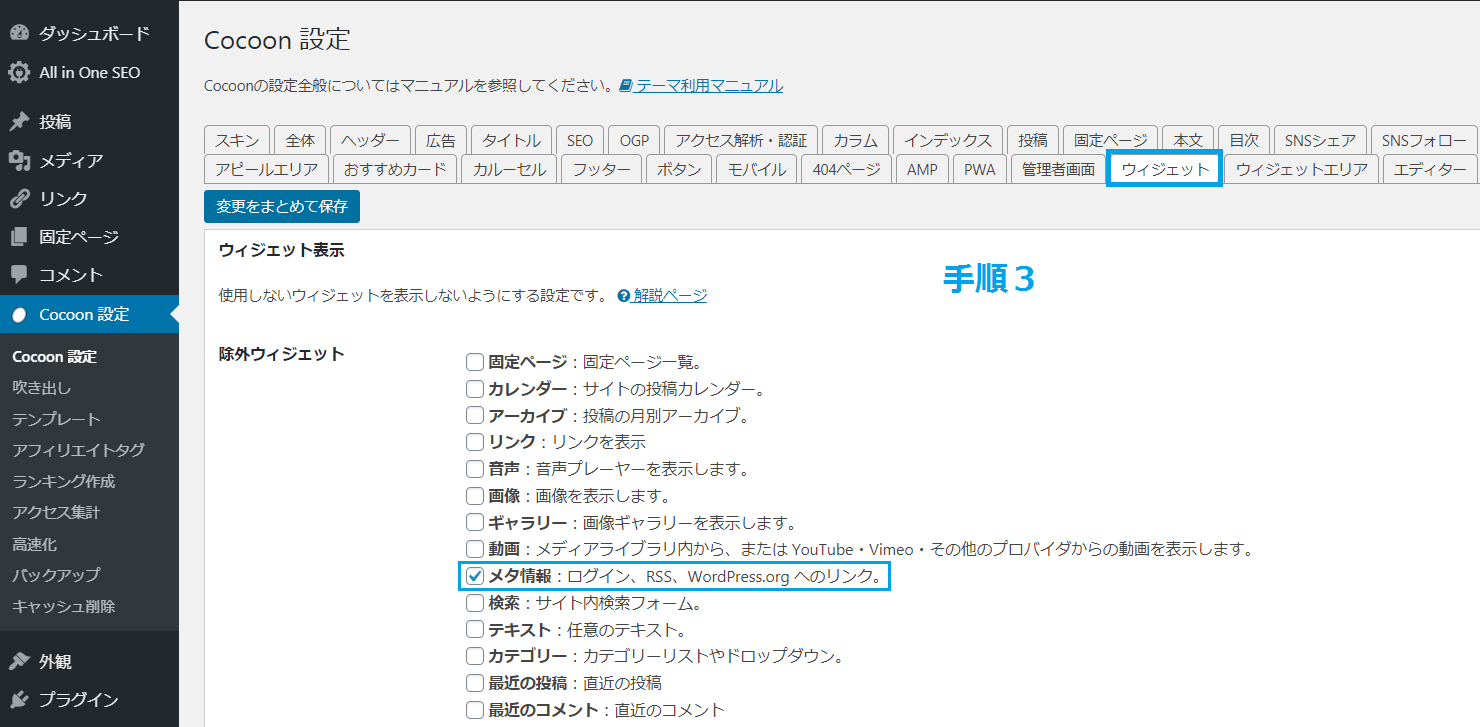Check the アーカイブ widget checkbox
1480x727 pixels.
[475, 415]
